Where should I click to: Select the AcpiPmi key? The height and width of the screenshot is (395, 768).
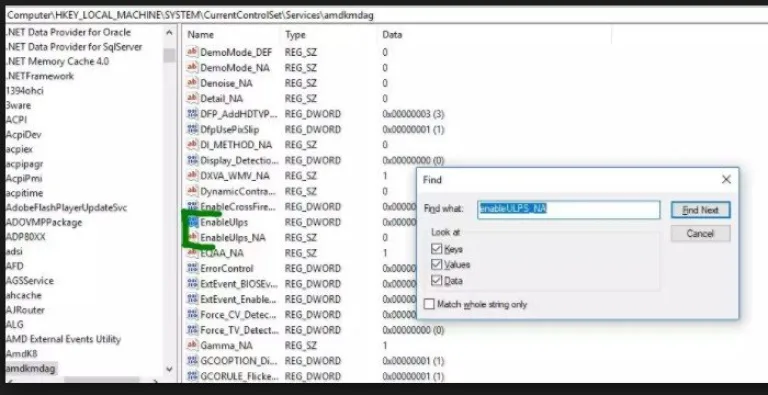point(24,178)
